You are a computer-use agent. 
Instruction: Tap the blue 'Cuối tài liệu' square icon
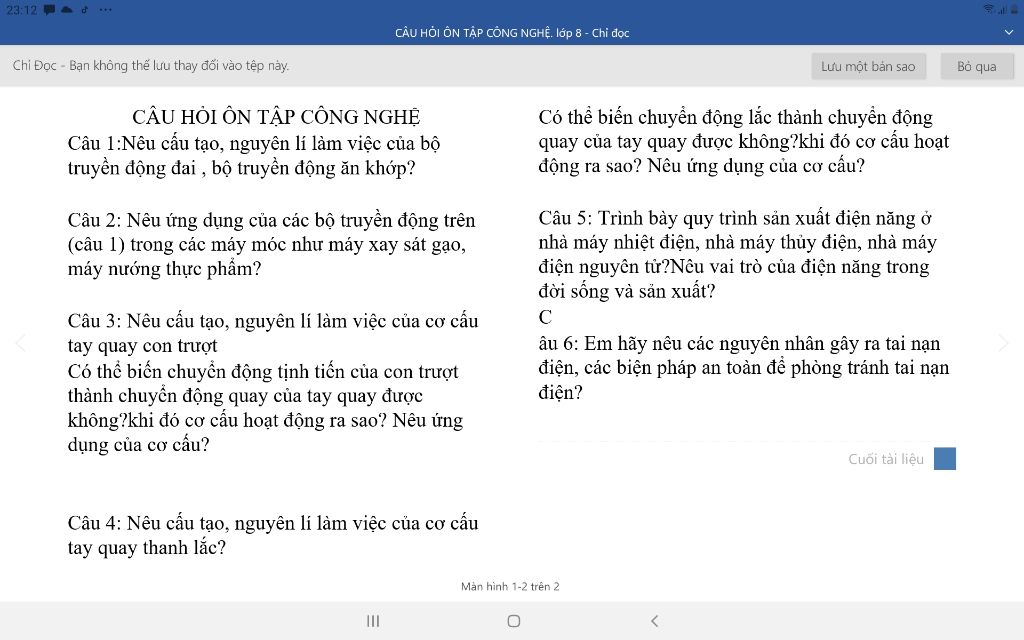pos(945,458)
